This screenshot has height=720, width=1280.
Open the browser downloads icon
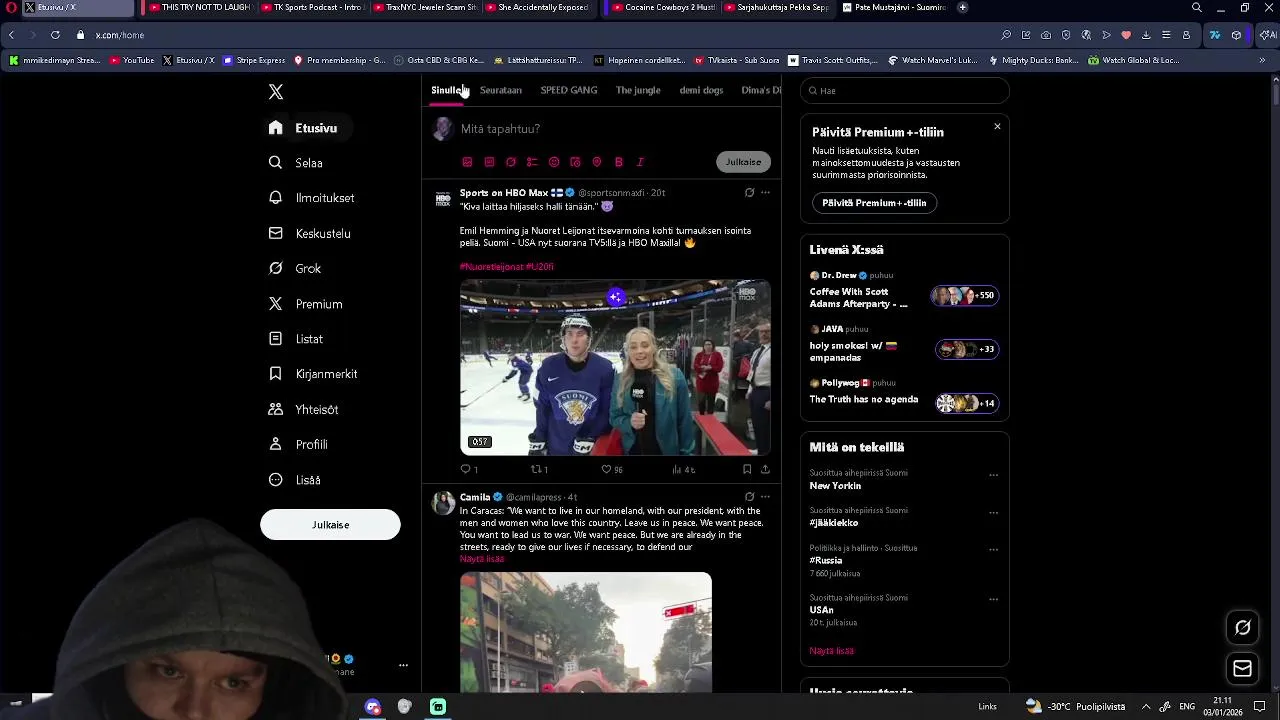(x=1146, y=35)
